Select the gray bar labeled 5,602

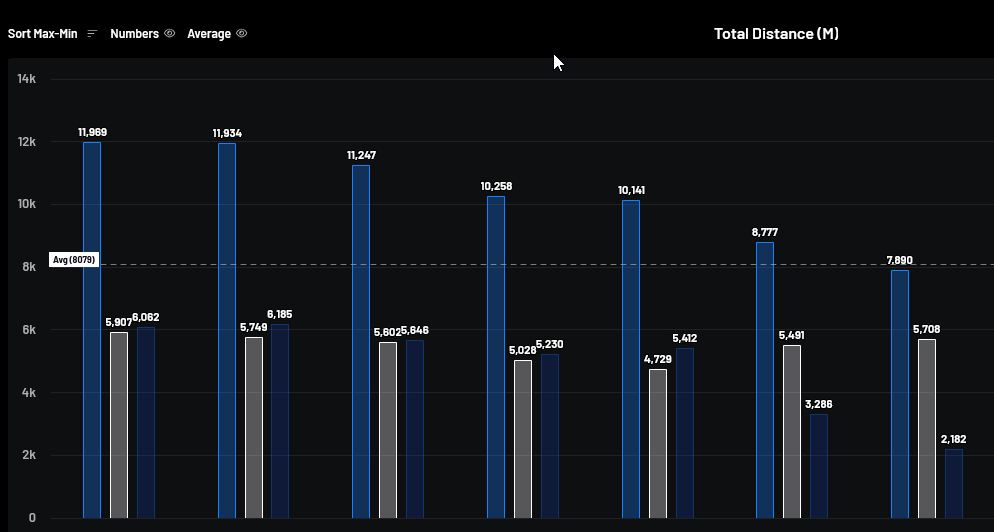point(388,430)
